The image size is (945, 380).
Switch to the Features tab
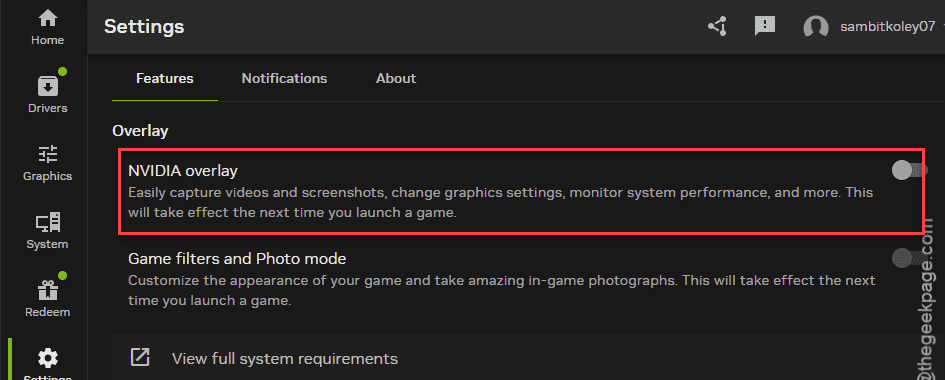(x=165, y=78)
